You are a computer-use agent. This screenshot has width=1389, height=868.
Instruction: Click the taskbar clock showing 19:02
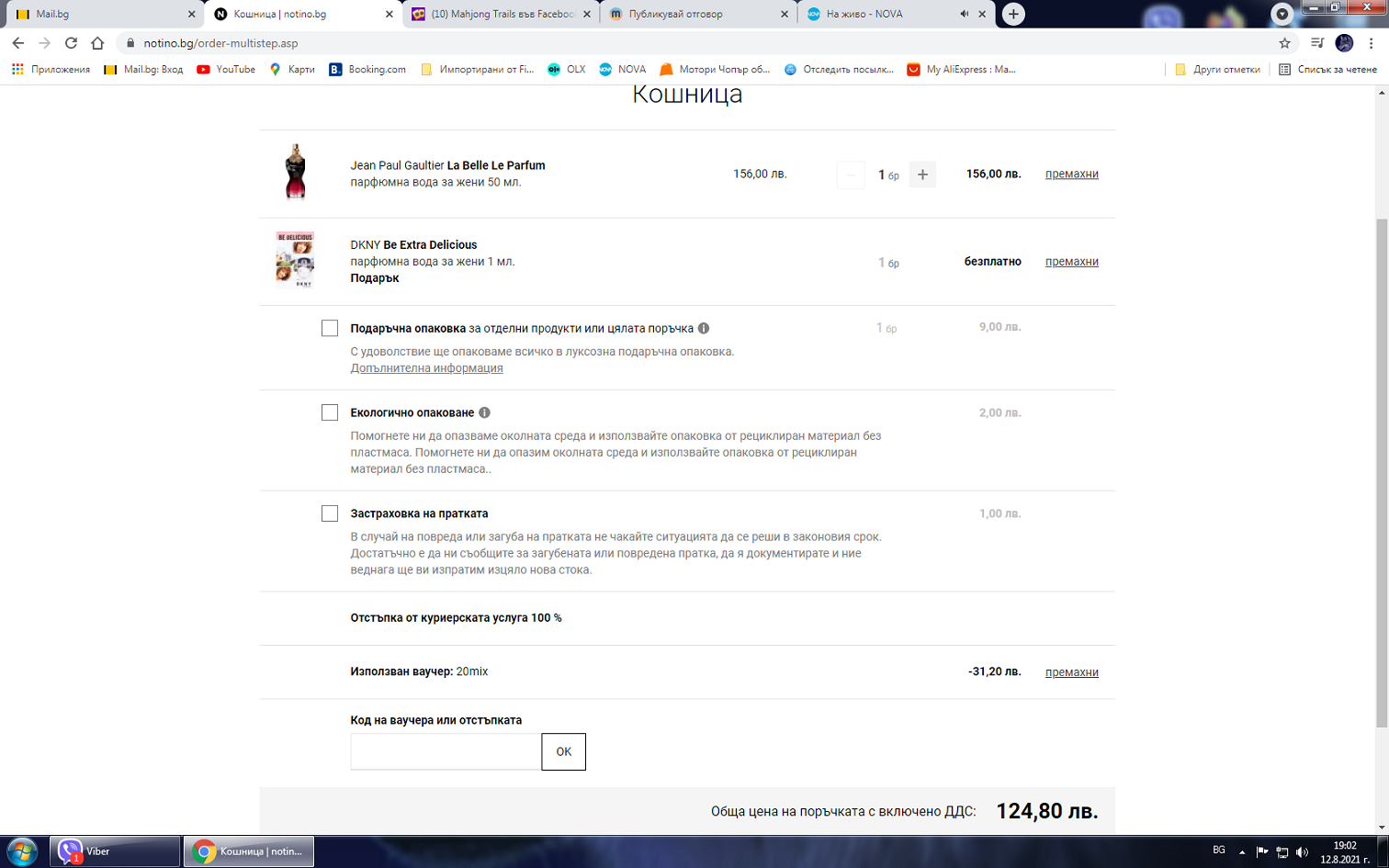(x=1344, y=852)
